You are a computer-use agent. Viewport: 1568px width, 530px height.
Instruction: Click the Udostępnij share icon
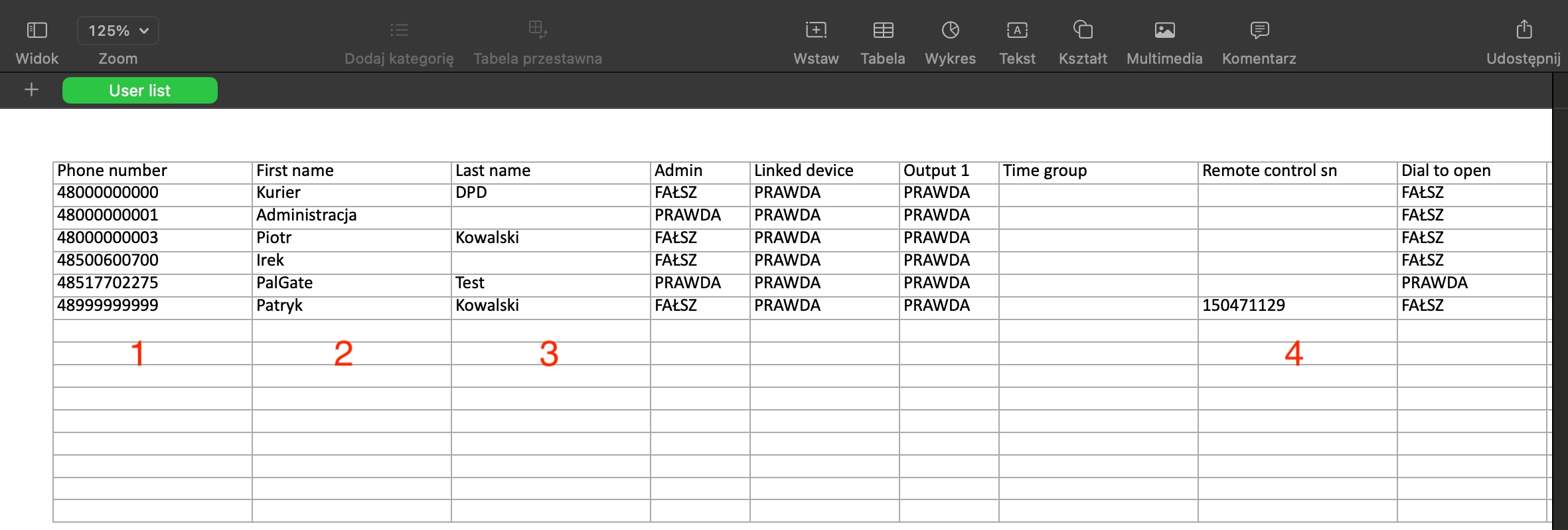point(1524,31)
